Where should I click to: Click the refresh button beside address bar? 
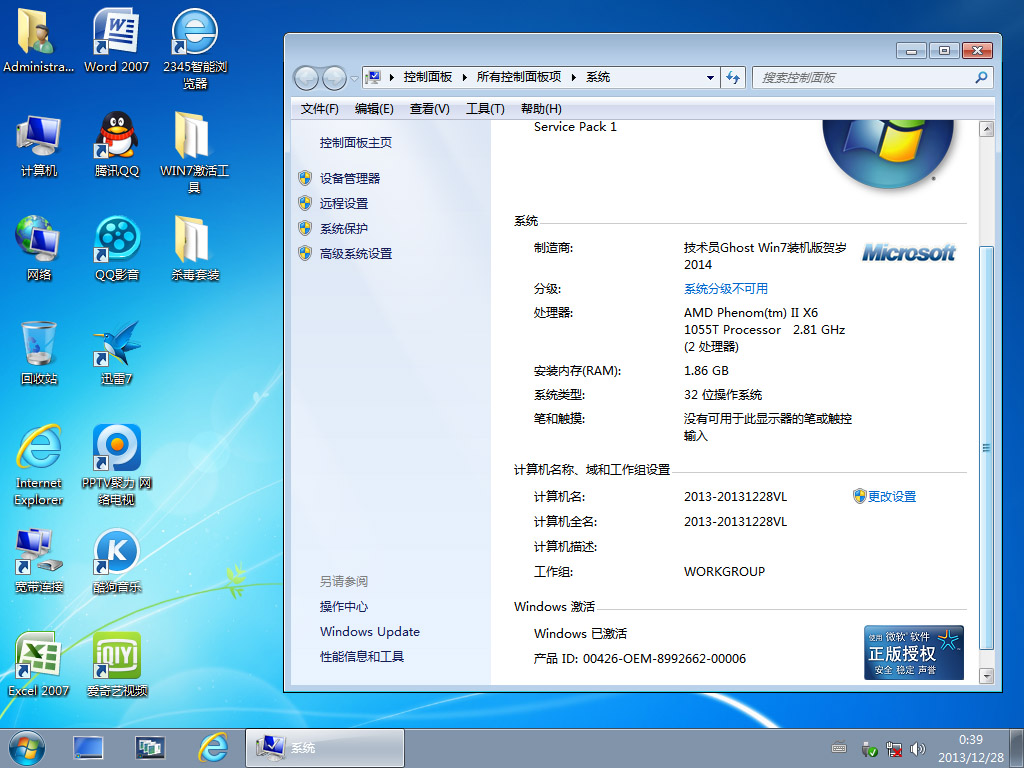point(733,78)
